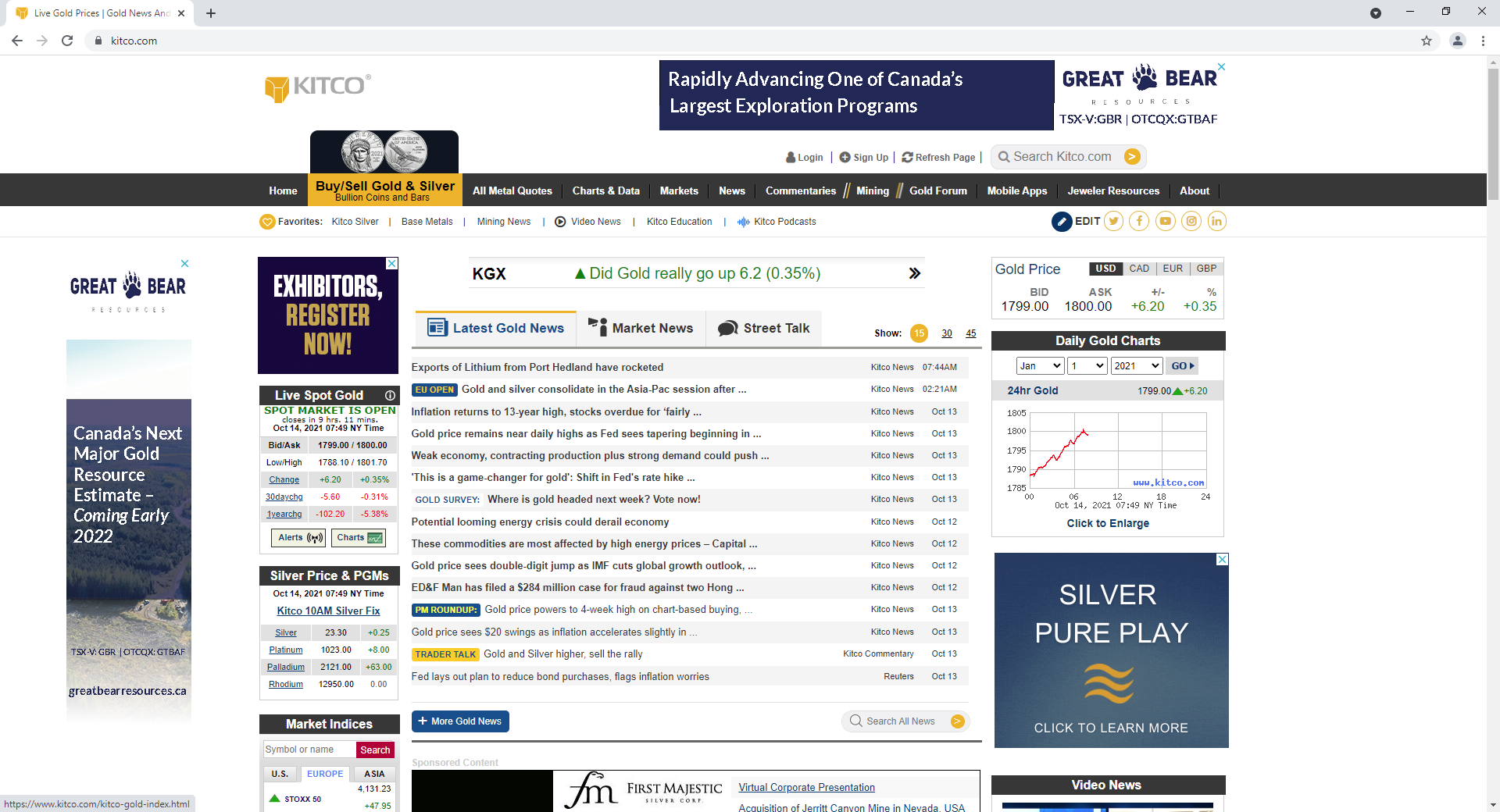Select the ASIA market indices tab
Viewport: 1500px width, 812px height.
click(374, 774)
